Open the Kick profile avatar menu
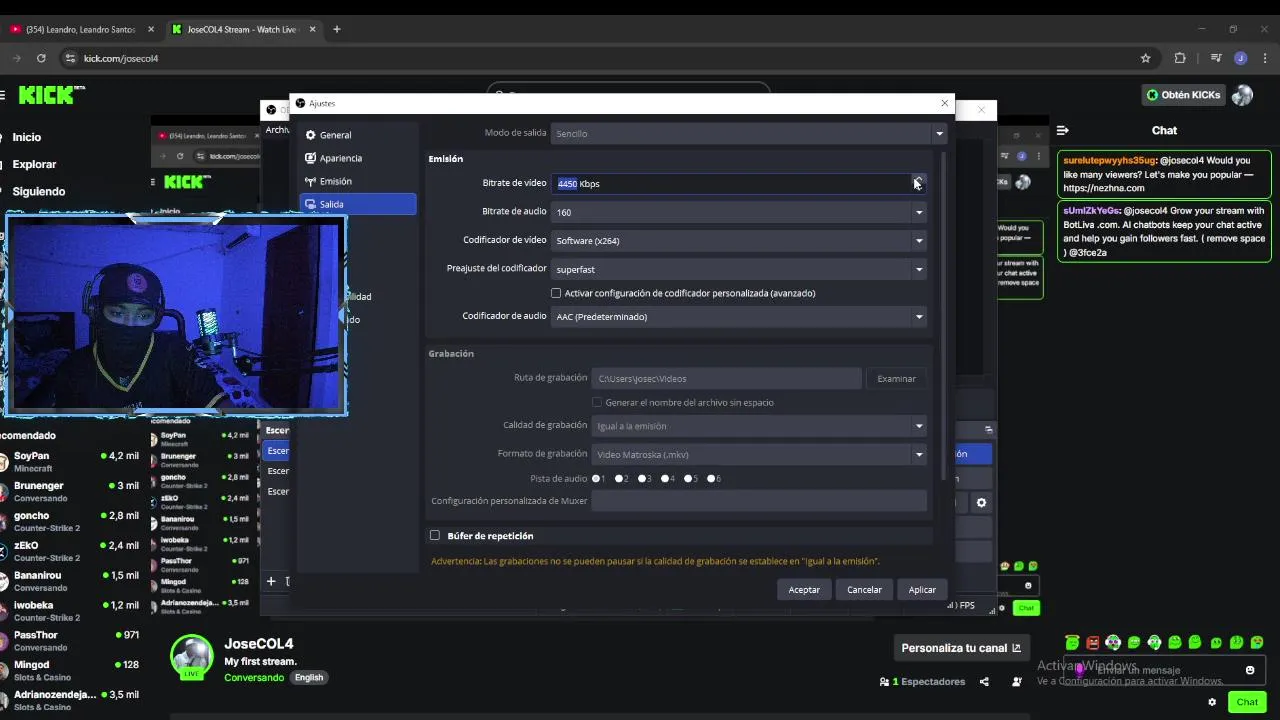This screenshot has height=720, width=1280. coord(1242,95)
